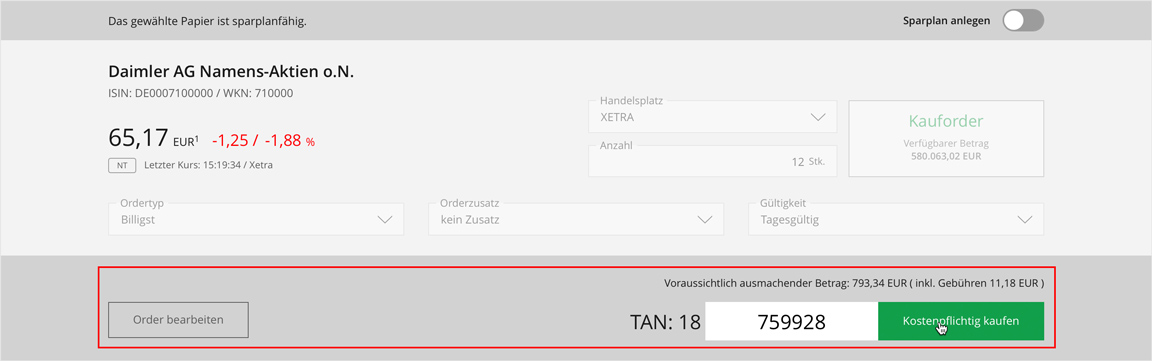Click the chevron arrow in Gültigkeit field

click(1024, 219)
